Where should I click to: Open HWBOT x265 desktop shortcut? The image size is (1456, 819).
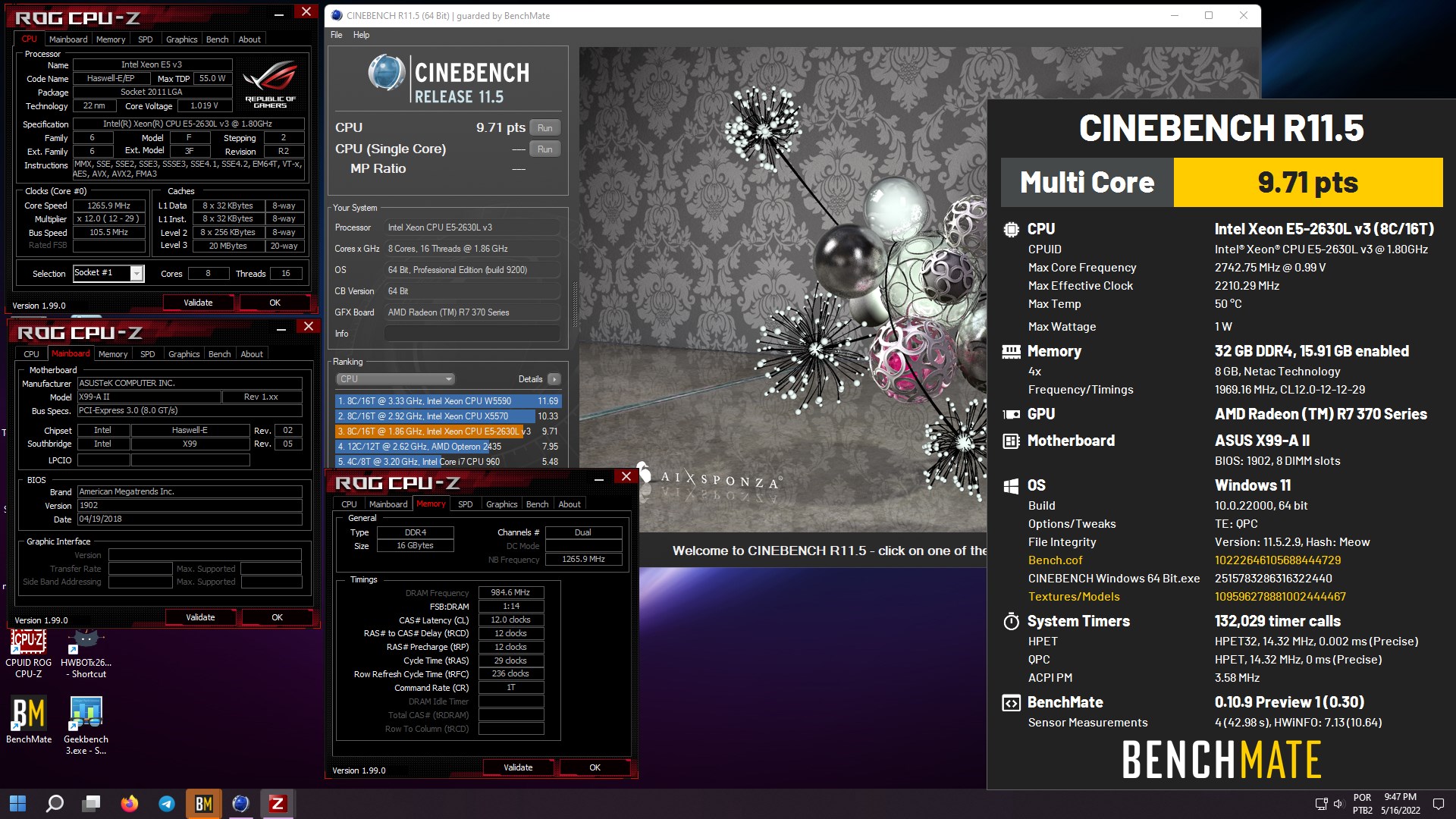click(x=86, y=654)
